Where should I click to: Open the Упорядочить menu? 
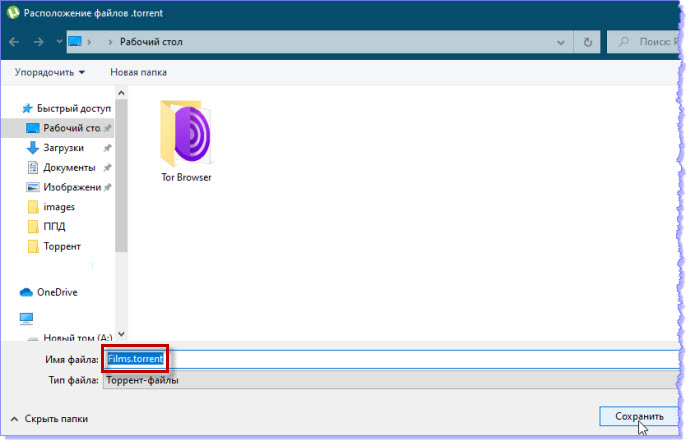tap(49, 72)
